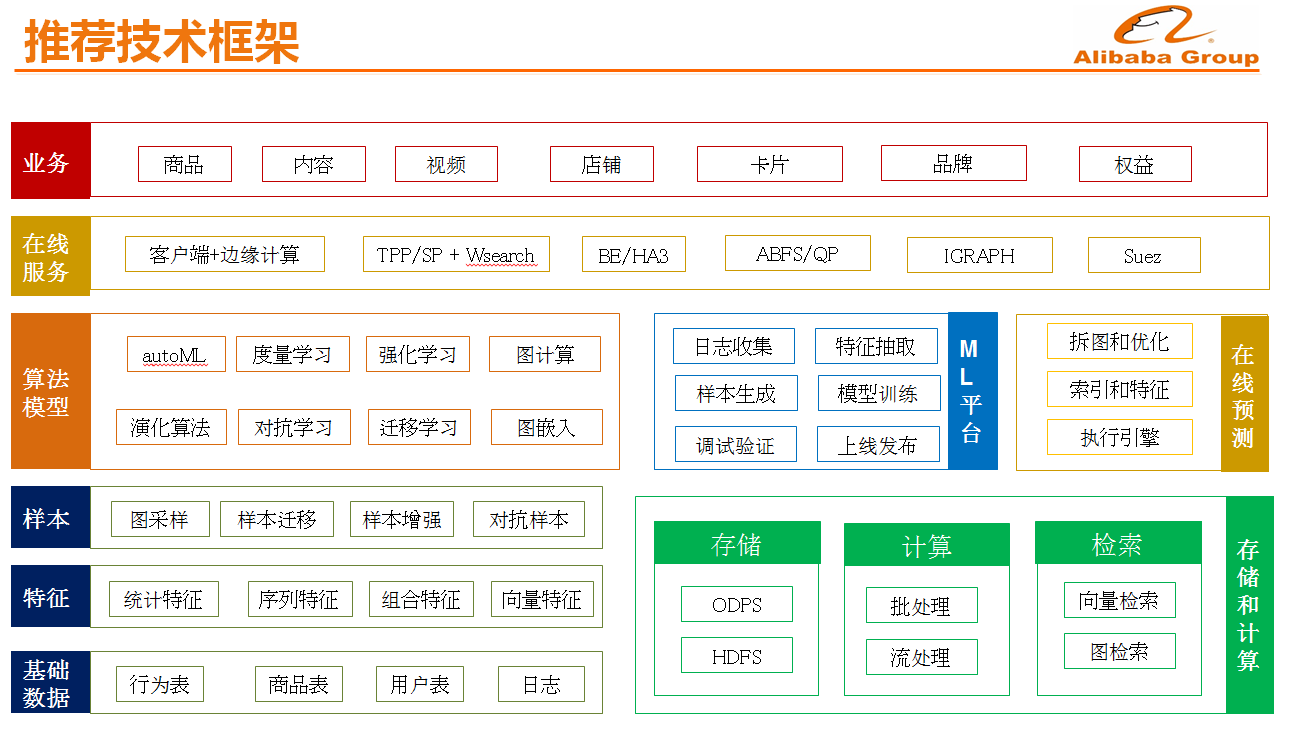Switch to the 业务 layer row

tap(49, 160)
